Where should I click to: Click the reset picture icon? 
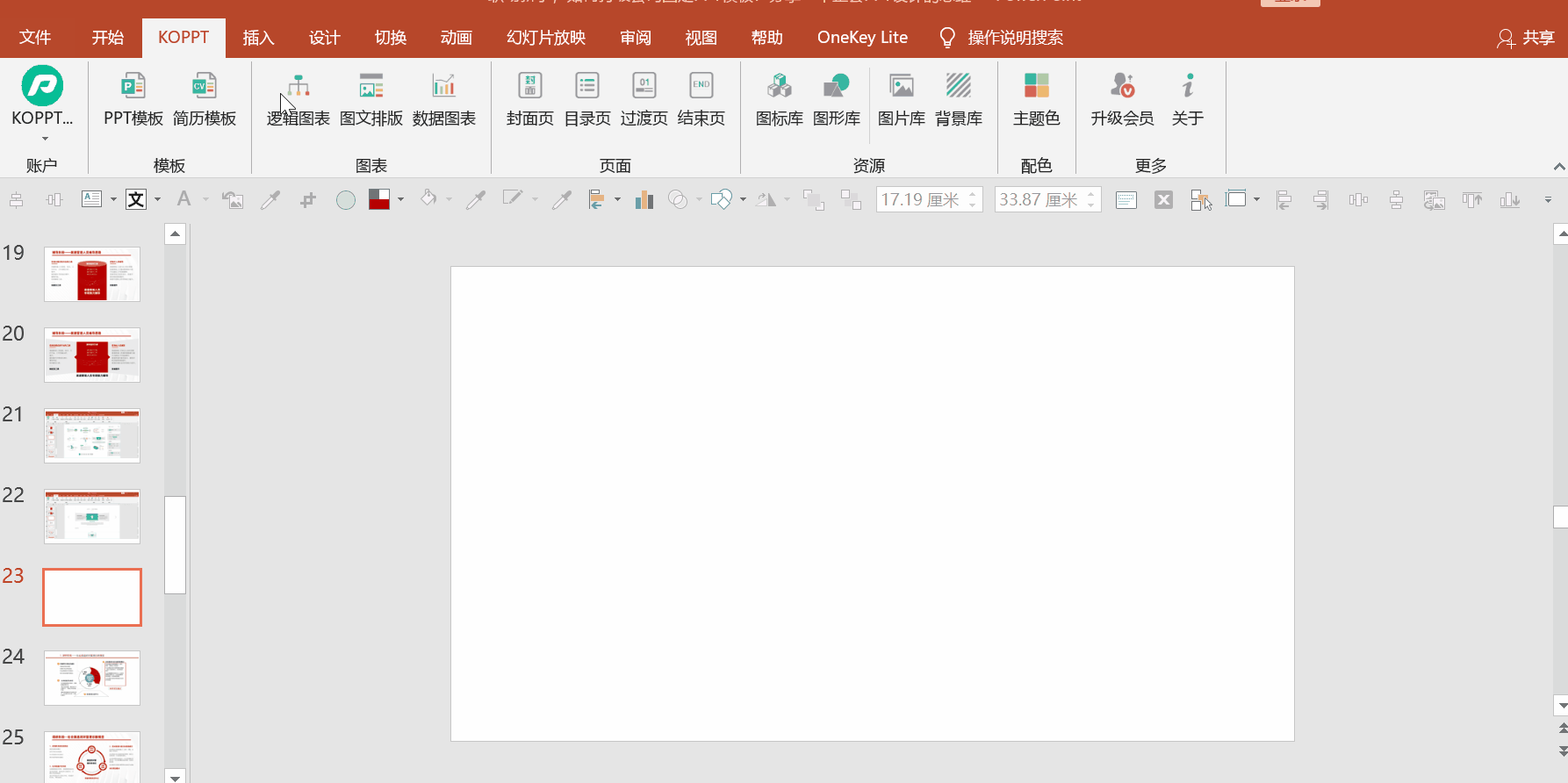pos(233,200)
